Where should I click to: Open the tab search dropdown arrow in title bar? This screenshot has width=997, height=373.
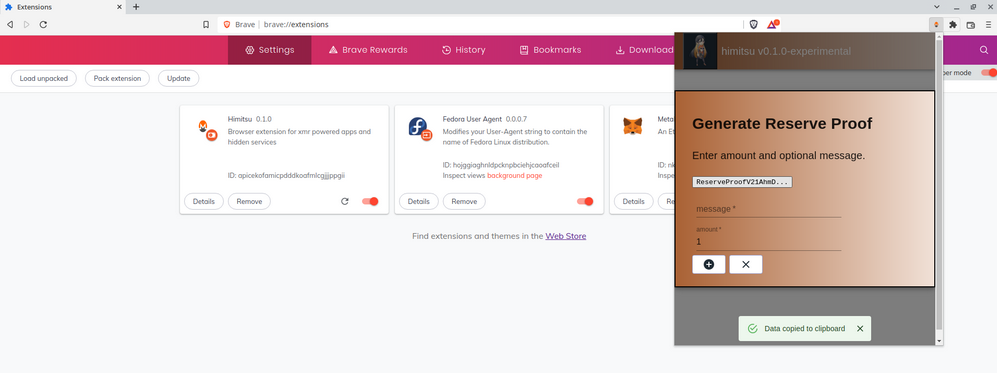tap(937, 7)
